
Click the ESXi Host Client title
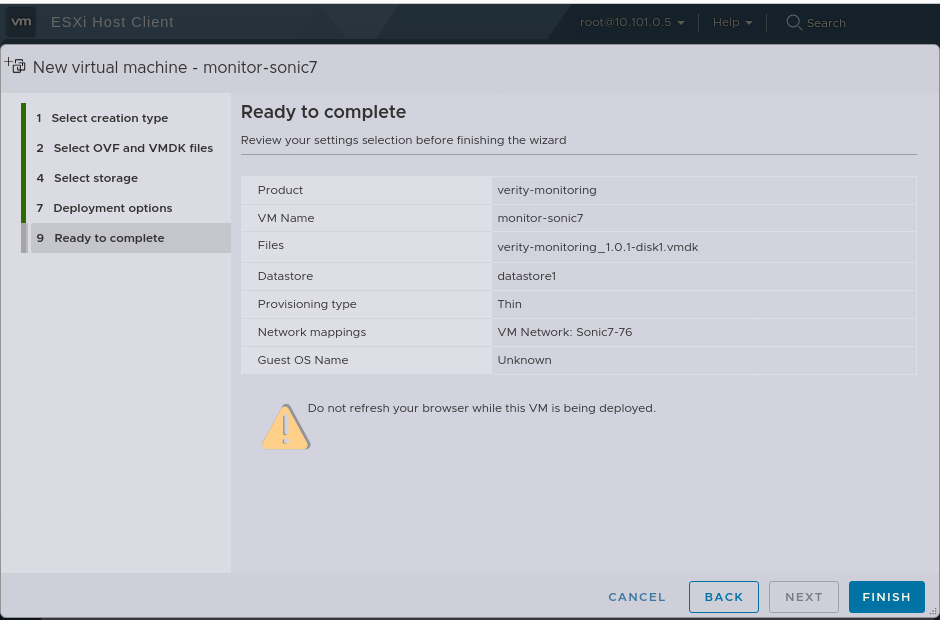pyautogui.click(x=112, y=22)
